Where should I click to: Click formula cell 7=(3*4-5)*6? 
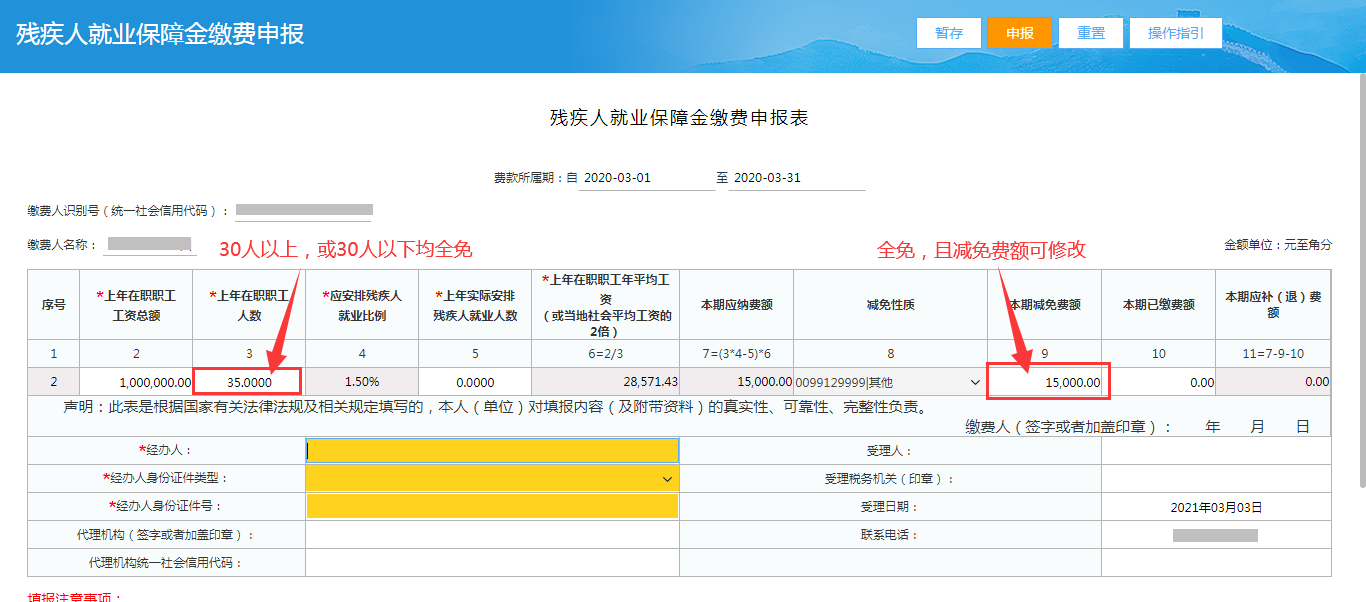click(737, 354)
